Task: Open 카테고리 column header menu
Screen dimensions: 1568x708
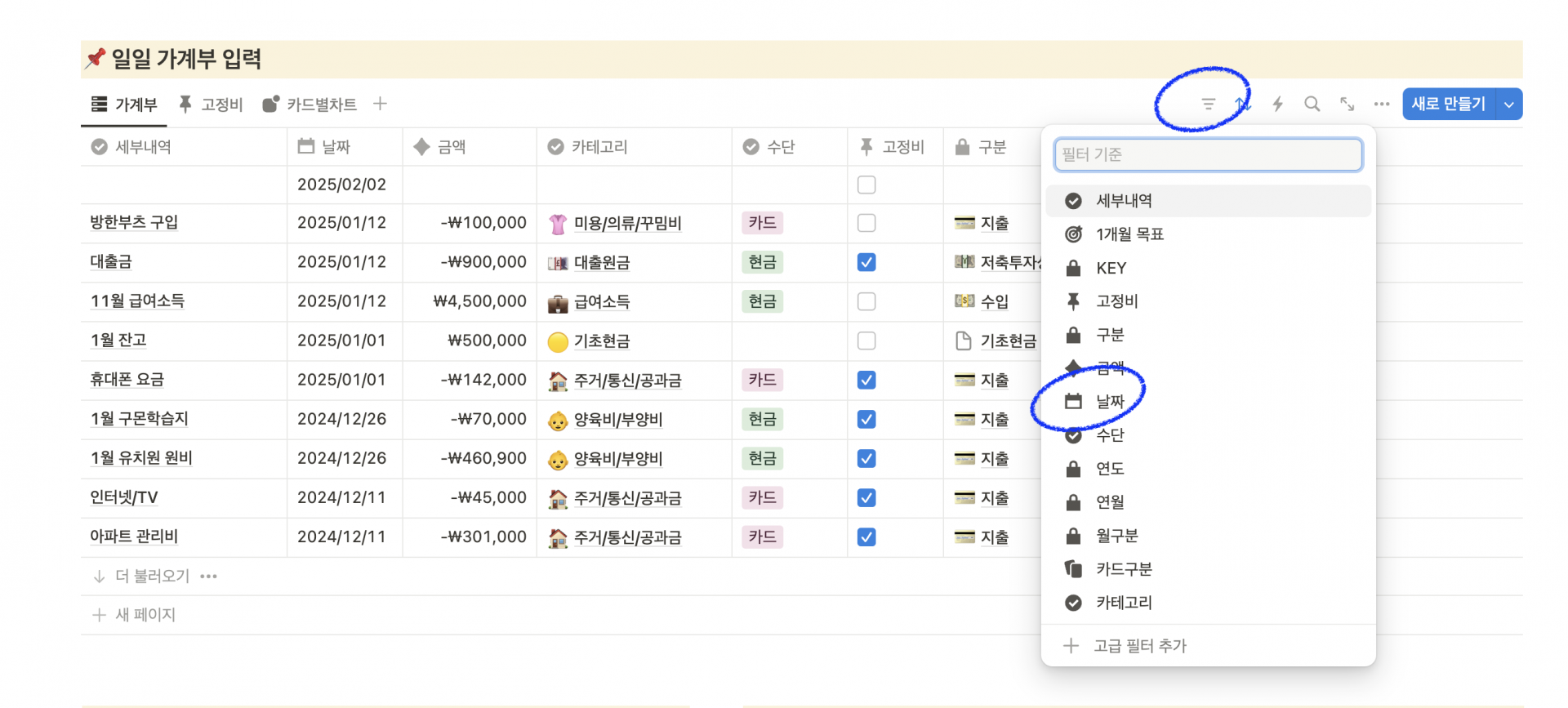Action: point(635,147)
